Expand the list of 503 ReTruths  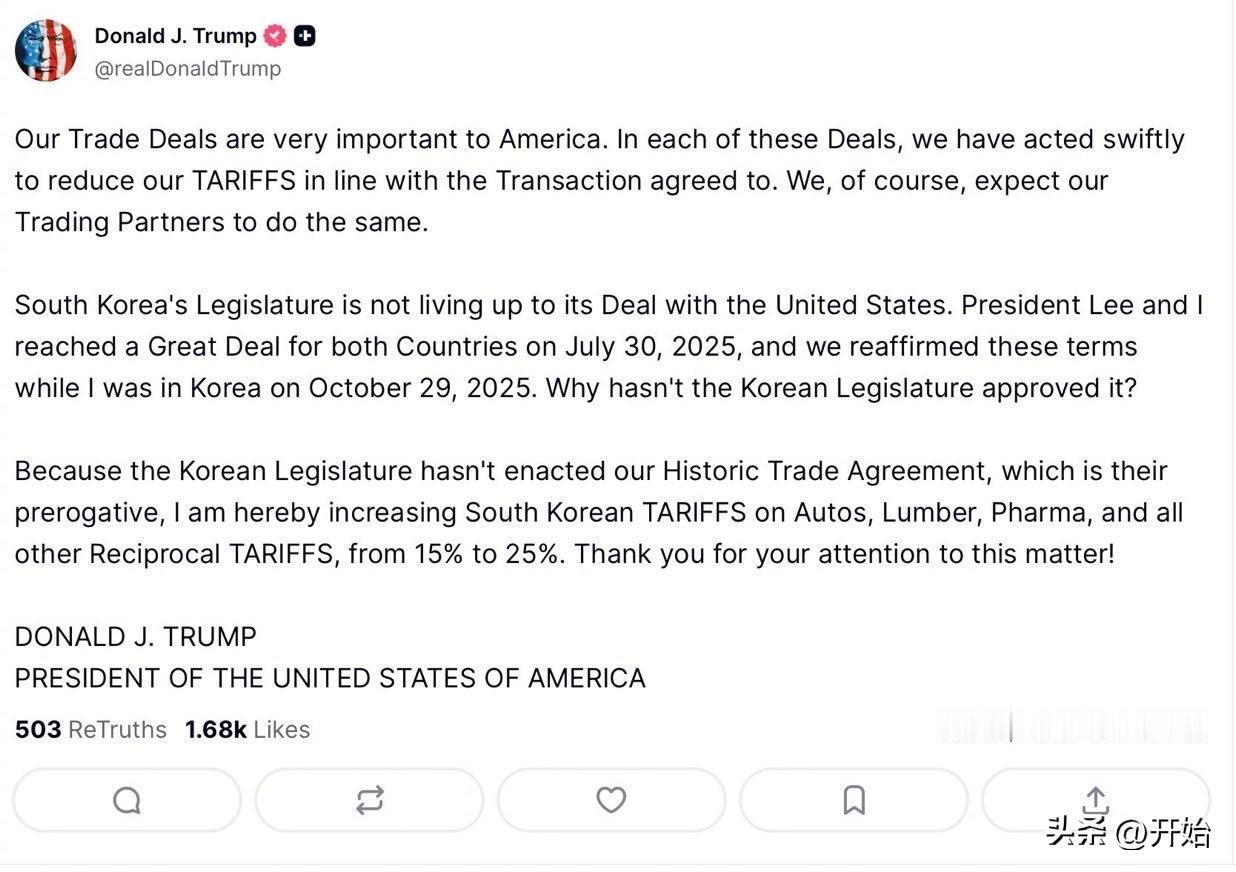coord(90,729)
